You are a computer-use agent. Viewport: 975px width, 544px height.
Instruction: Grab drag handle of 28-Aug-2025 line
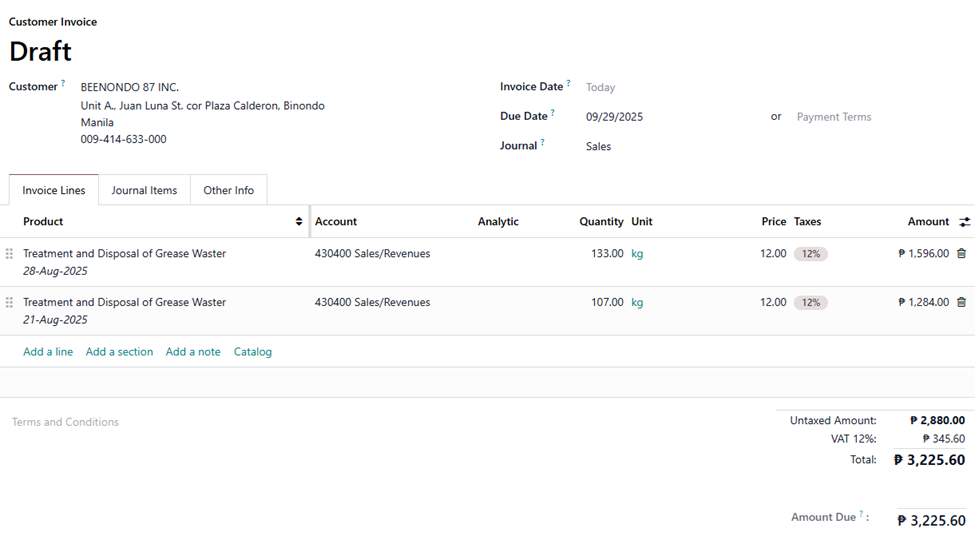[10, 254]
